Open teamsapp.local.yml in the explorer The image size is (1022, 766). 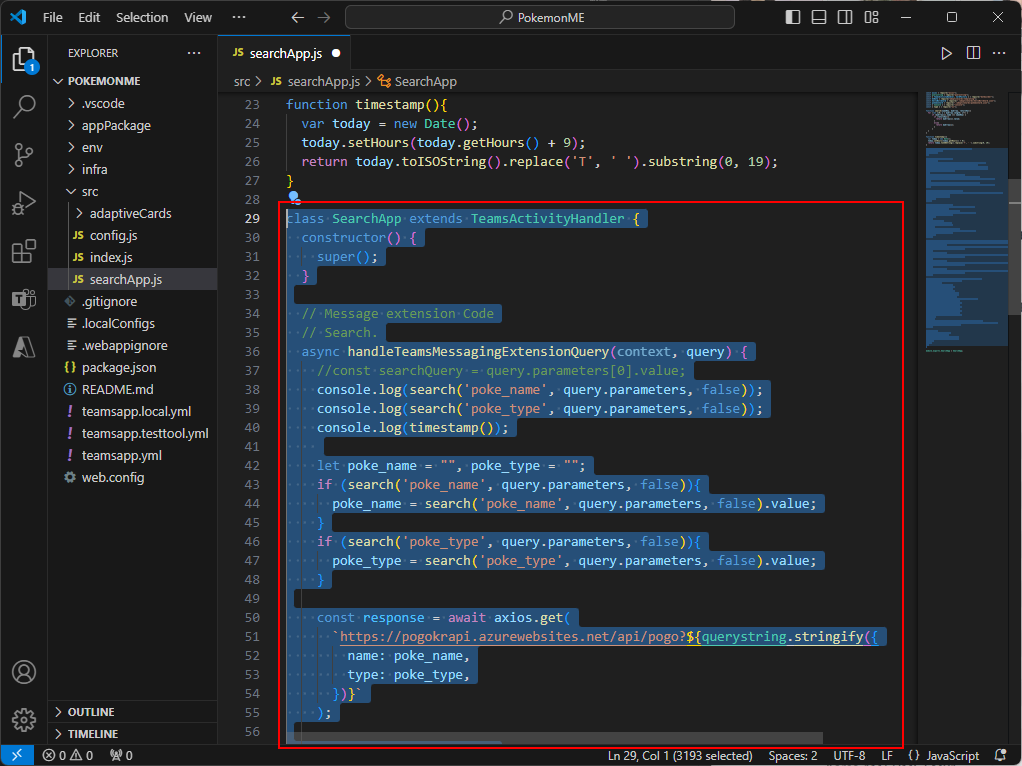point(133,411)
